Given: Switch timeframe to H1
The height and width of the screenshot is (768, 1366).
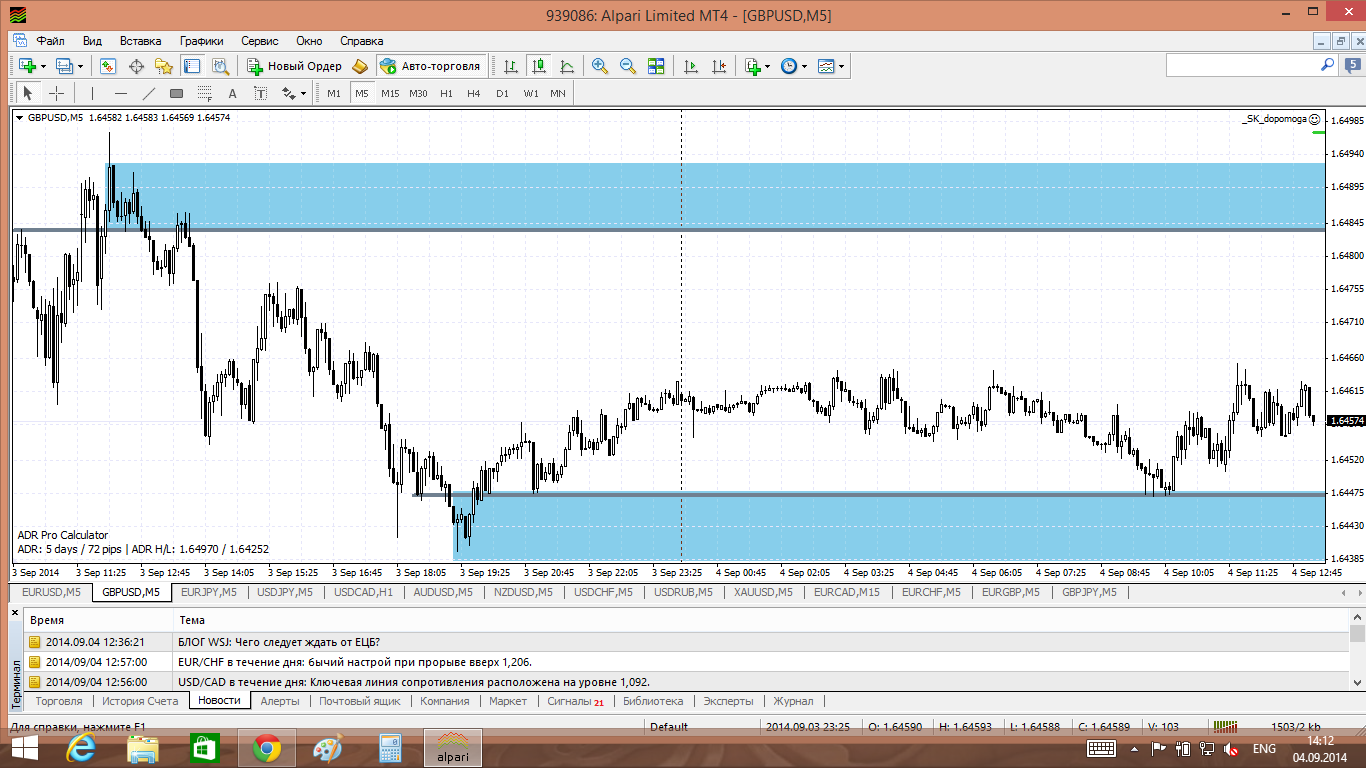Looking at the screenshot, I should tap(446, 93).
